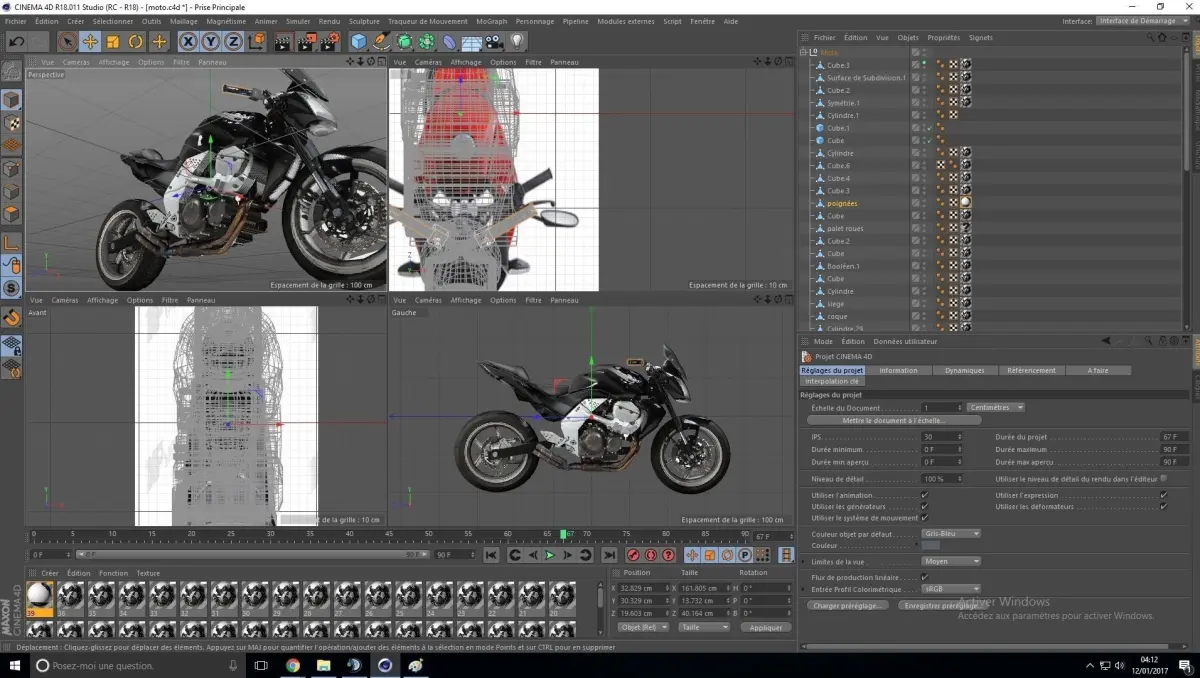Render the active view clapperboard icon
1200x678 pixels.
[x=283, y=41]
